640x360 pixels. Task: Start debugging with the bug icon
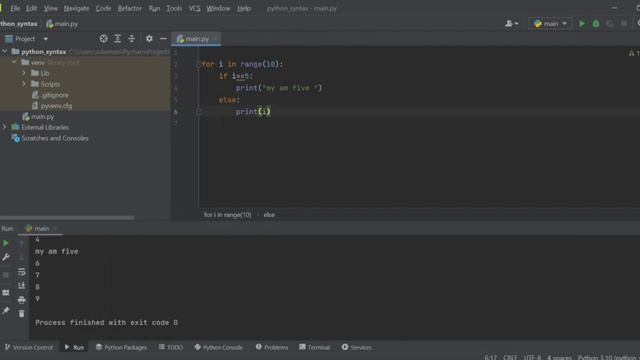click(x=596, y=24)
